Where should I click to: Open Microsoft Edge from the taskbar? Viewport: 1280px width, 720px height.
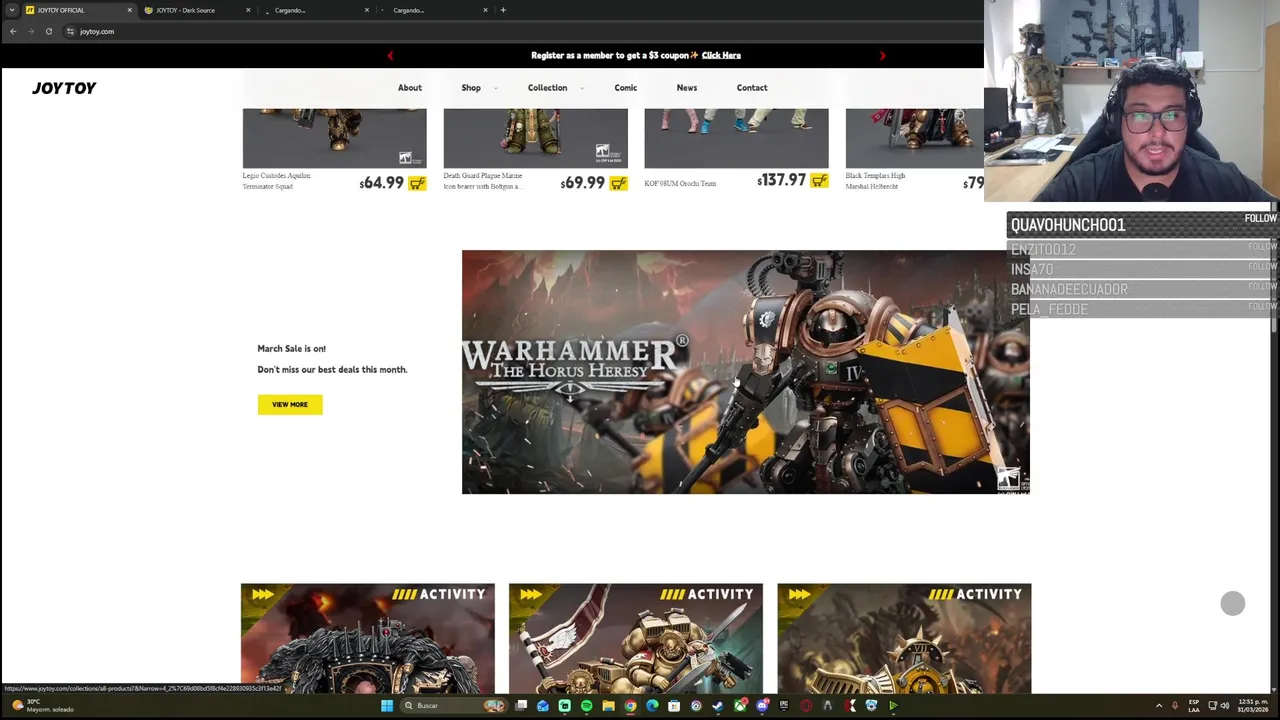click(652, 706)
